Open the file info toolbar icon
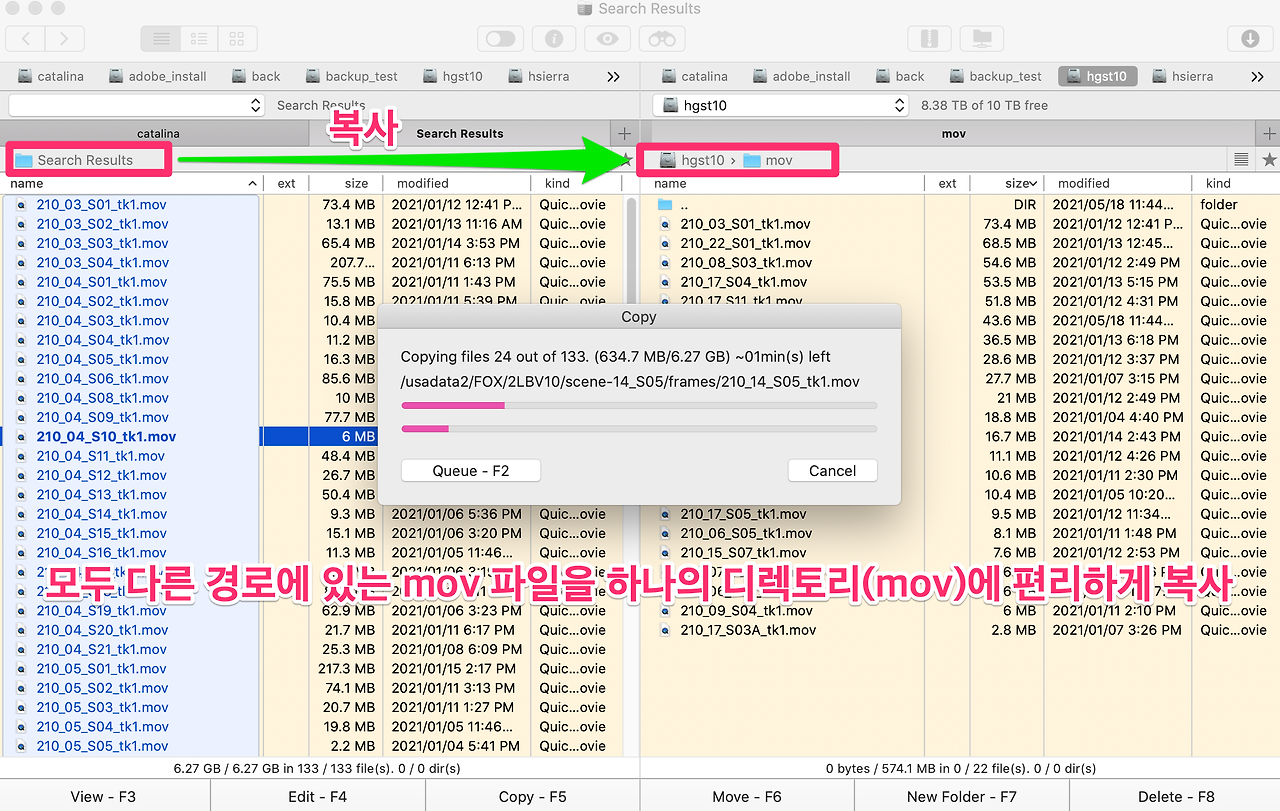This screenshot has width=1280, height=811. (x=554, y=39)
